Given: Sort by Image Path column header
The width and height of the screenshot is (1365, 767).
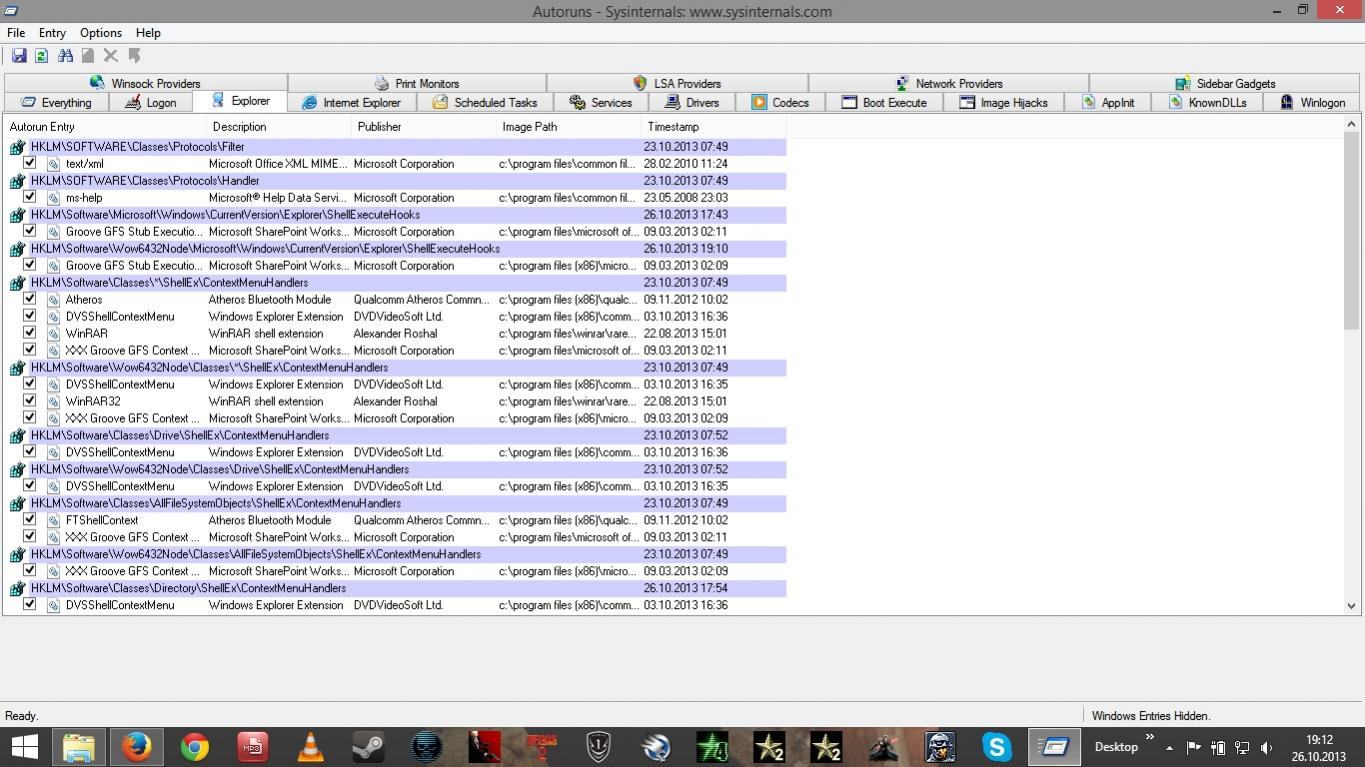Looking at the screenshot, I should pyautogui.click(x=569, y=127).
